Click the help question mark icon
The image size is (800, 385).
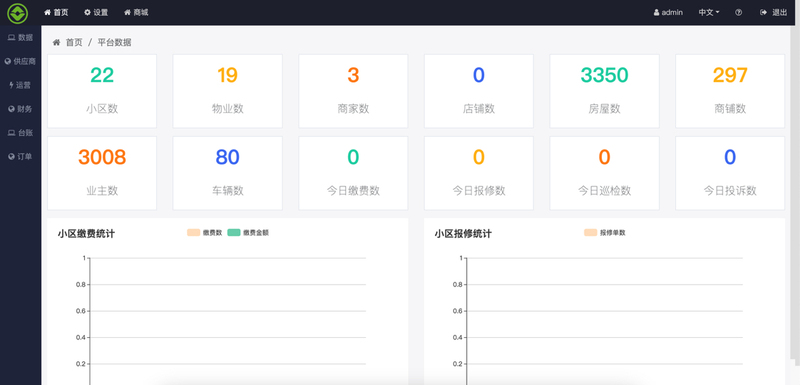[x=738, y=13]
